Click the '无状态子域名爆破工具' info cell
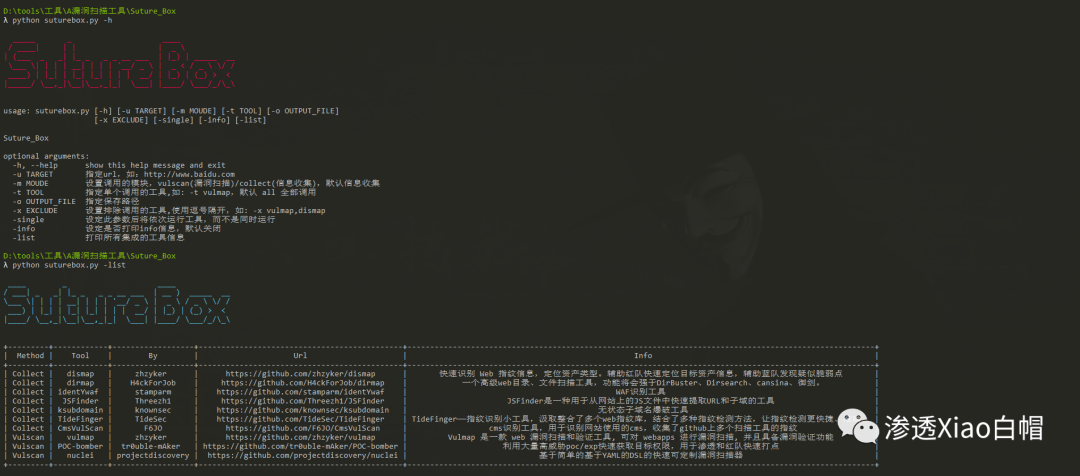1080x476 pixels. pyautogui.click(x=643, y=410)
